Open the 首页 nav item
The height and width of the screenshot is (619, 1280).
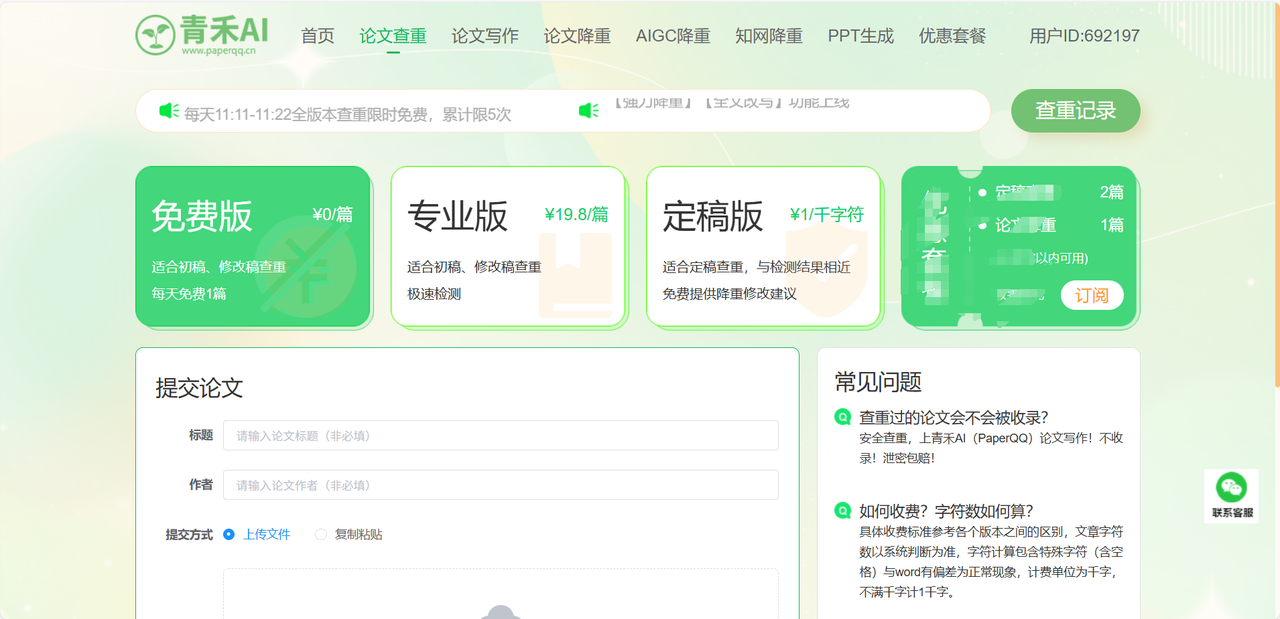point(318,36)
